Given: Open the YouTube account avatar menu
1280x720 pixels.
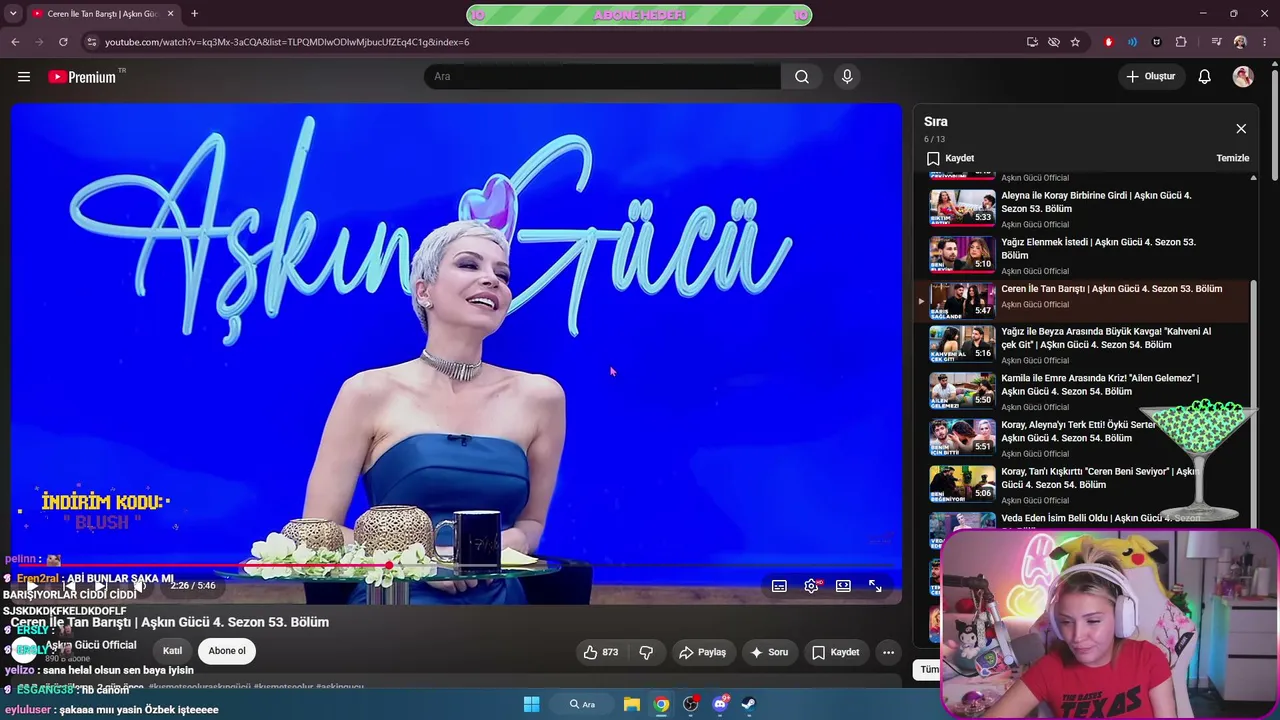Looking at the screenshot, I should point(1243,77).
